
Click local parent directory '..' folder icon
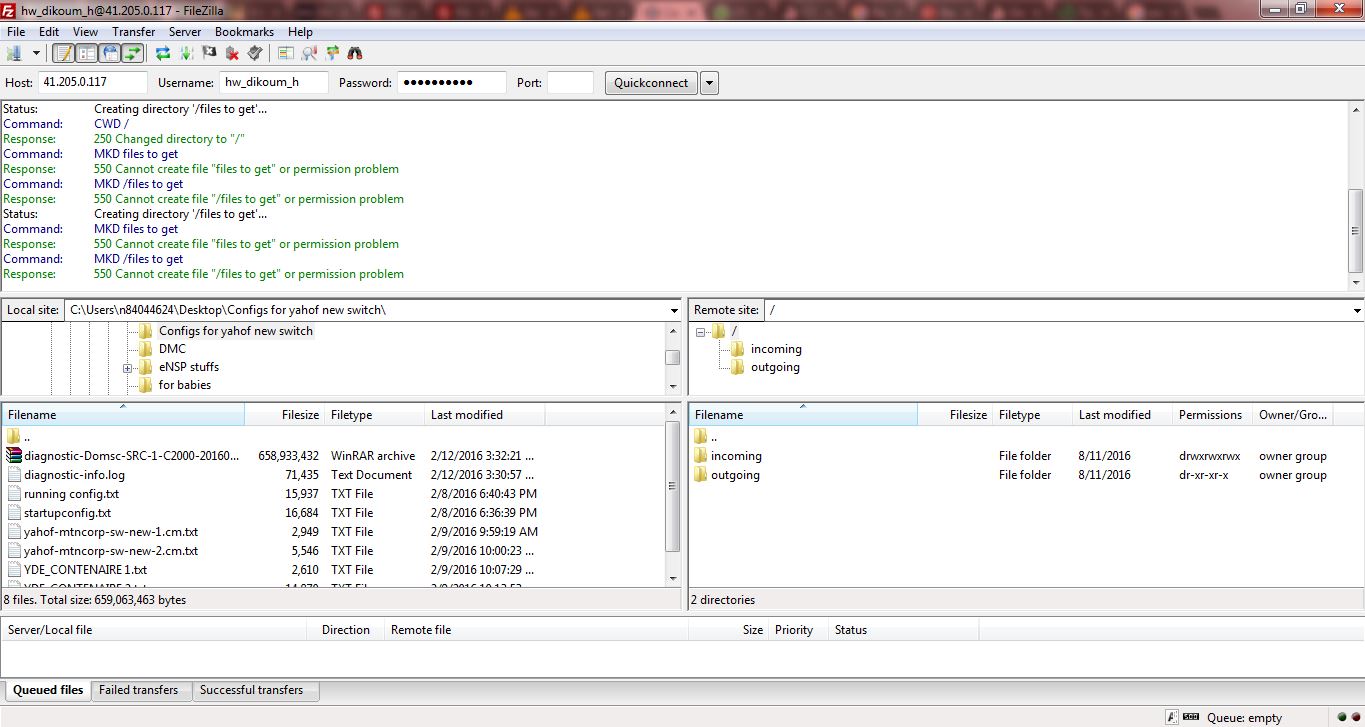tap(13, 437)
